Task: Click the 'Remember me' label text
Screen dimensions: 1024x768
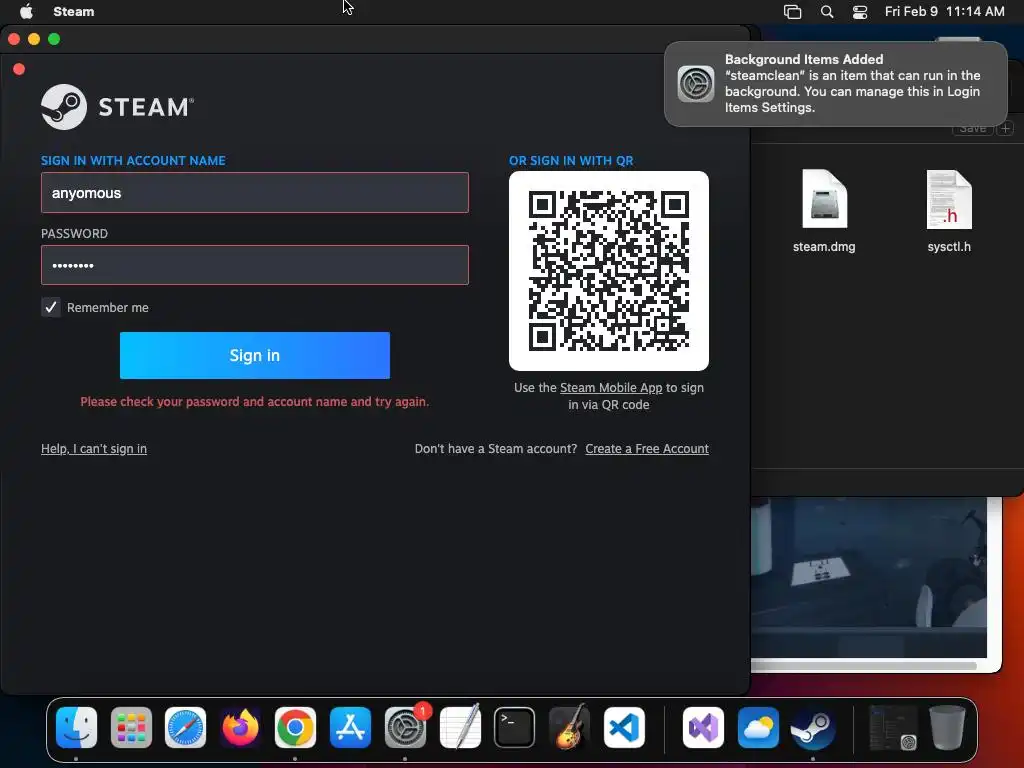Action: 108,308
